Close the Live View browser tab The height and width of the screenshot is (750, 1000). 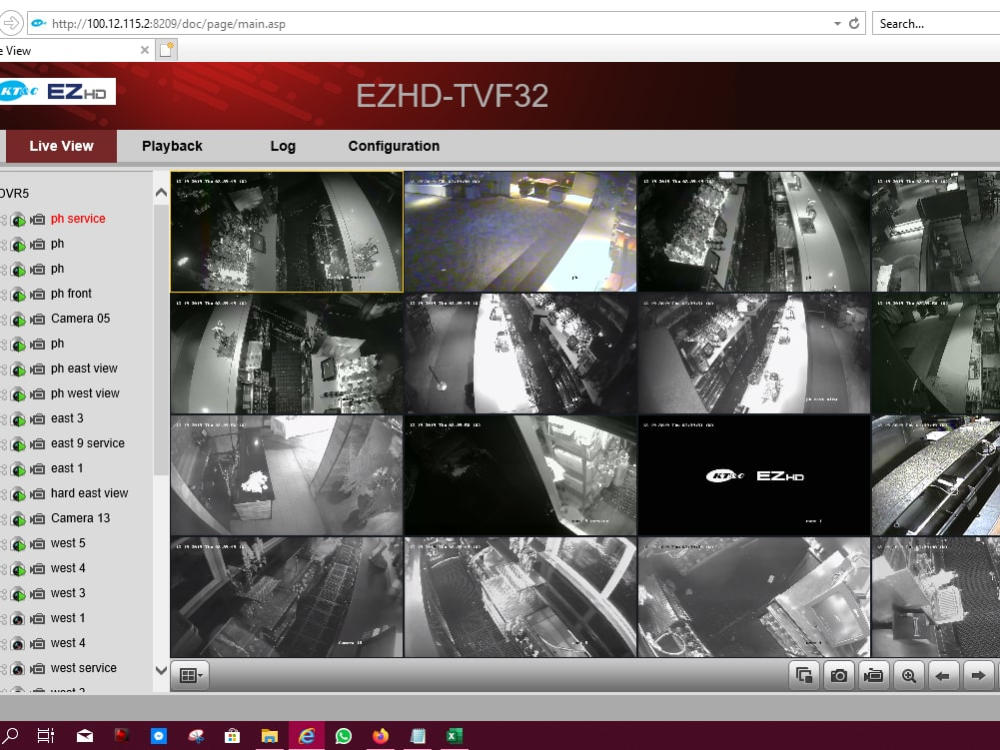tap(145, 50)
